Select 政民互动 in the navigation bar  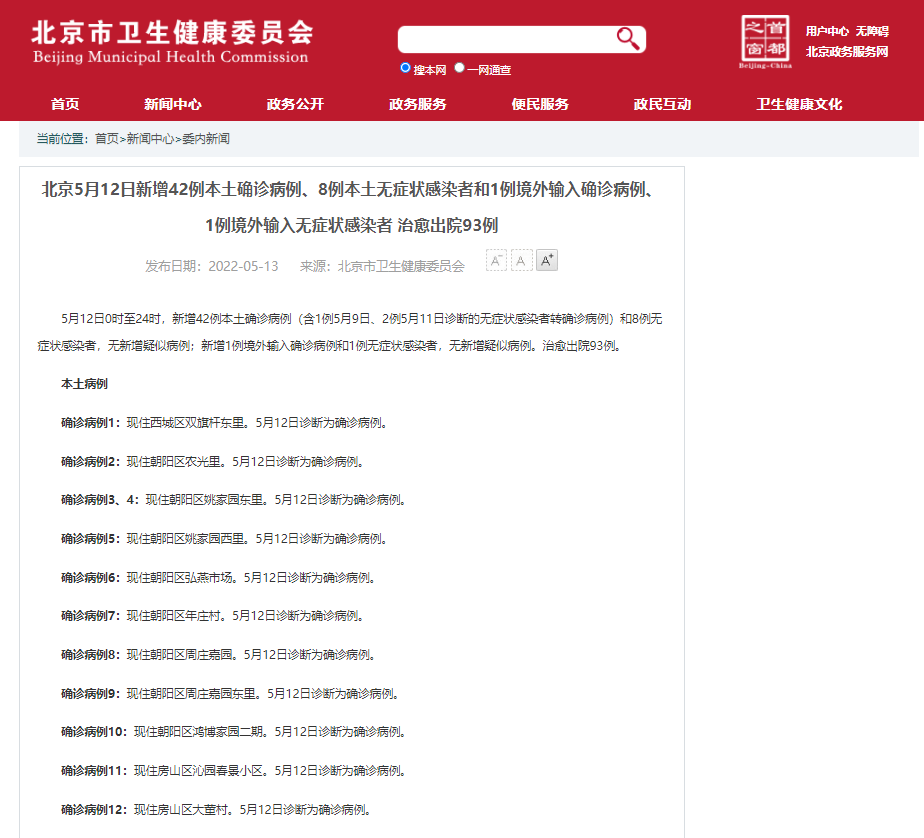click(662, 104)
